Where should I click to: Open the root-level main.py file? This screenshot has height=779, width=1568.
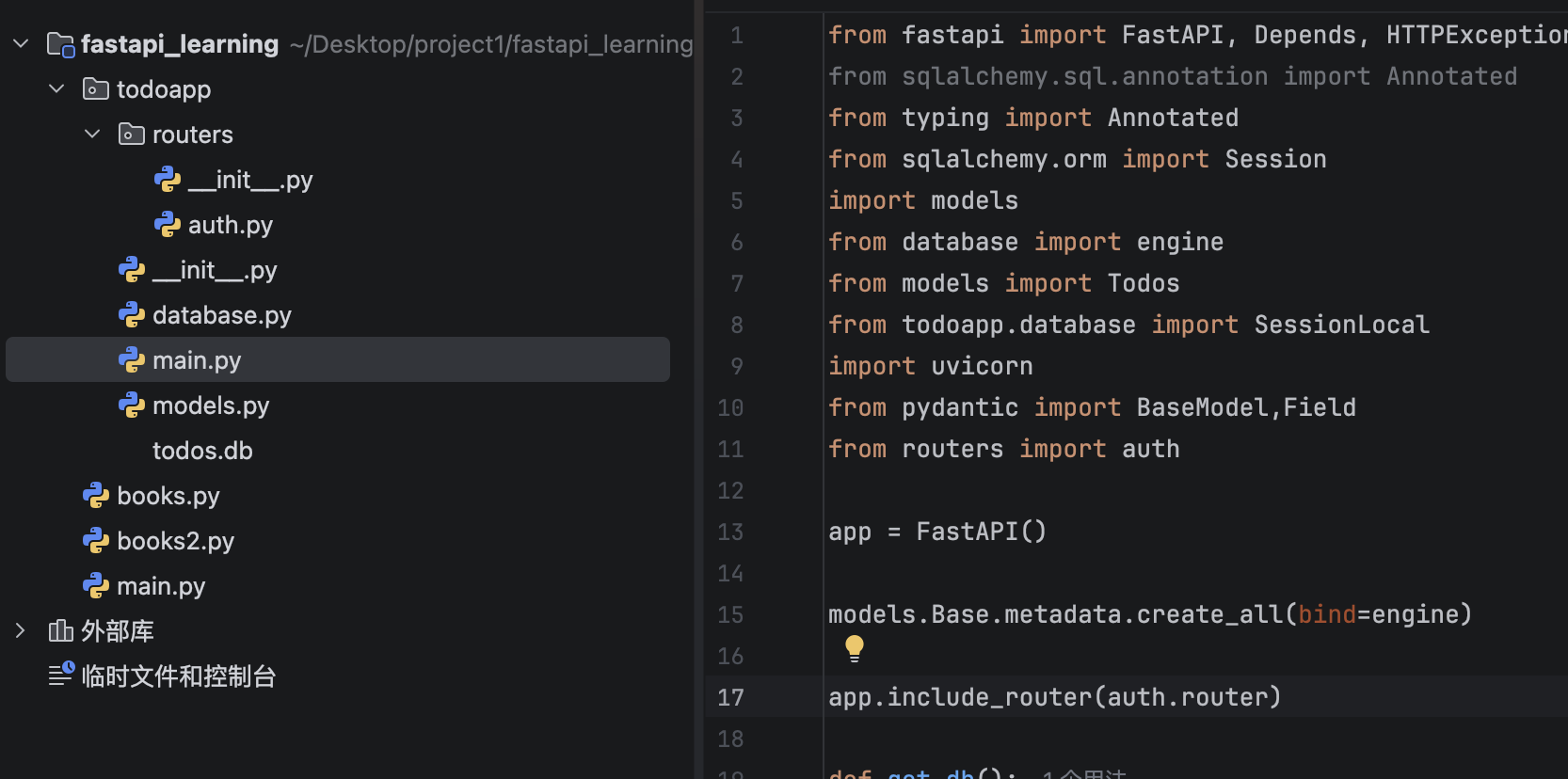(x=161, y=586)
